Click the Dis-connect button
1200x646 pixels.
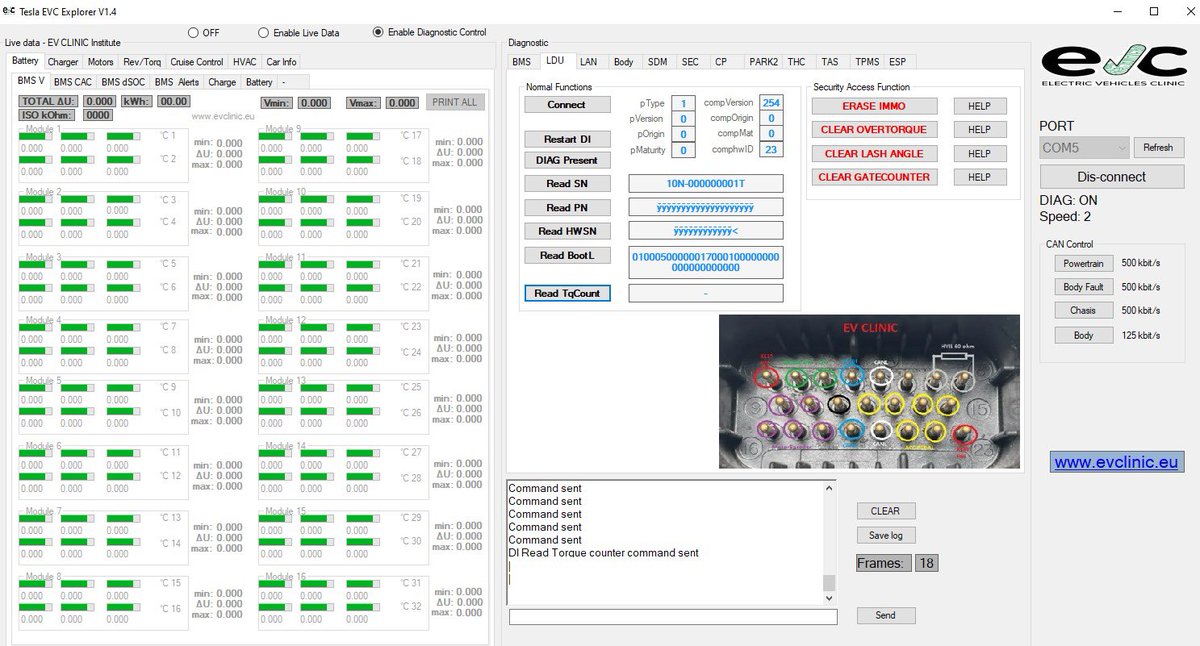tap(1111, 177)
